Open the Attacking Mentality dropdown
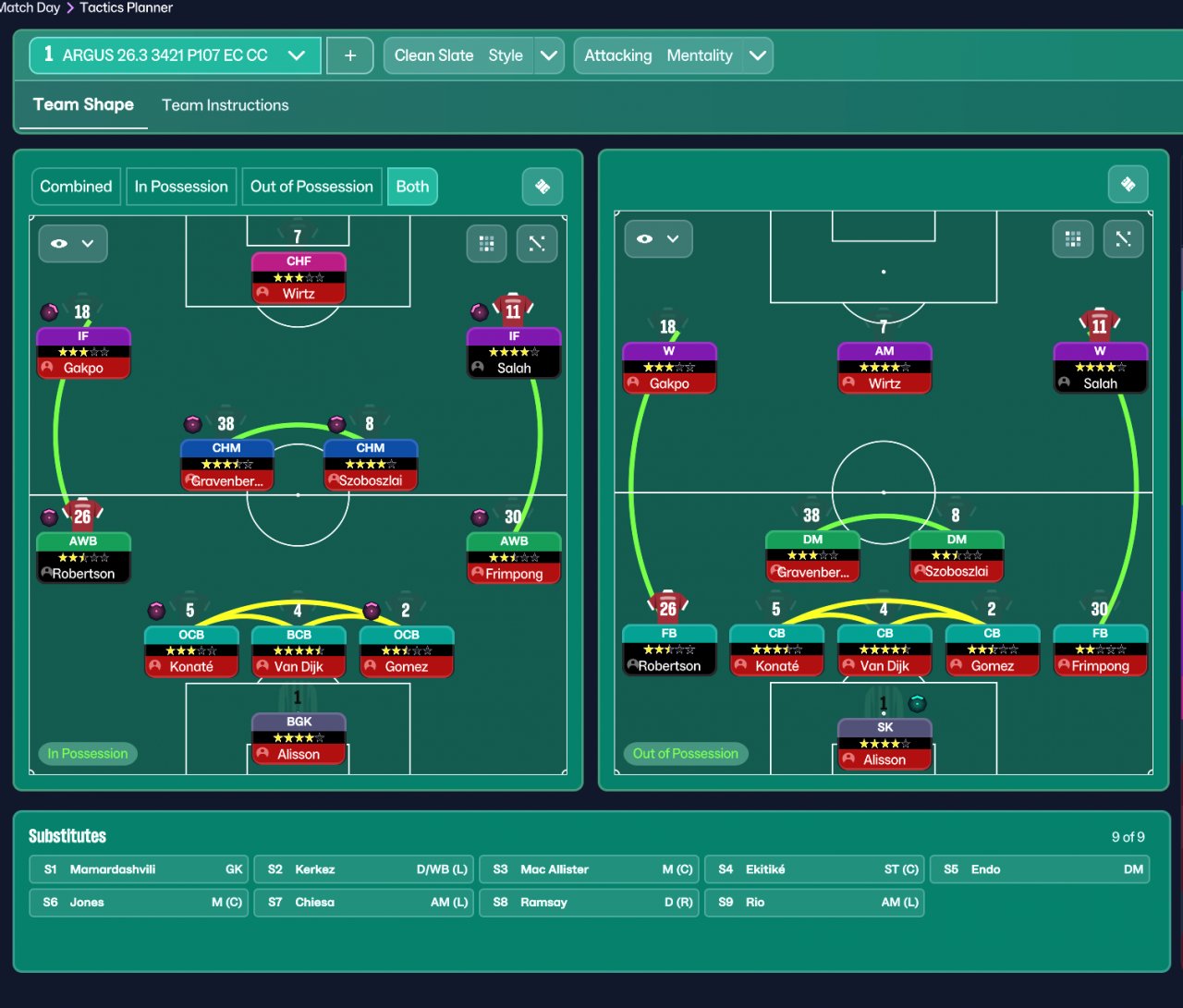This screenshot has width=1183, height=1008. point(673,55)
